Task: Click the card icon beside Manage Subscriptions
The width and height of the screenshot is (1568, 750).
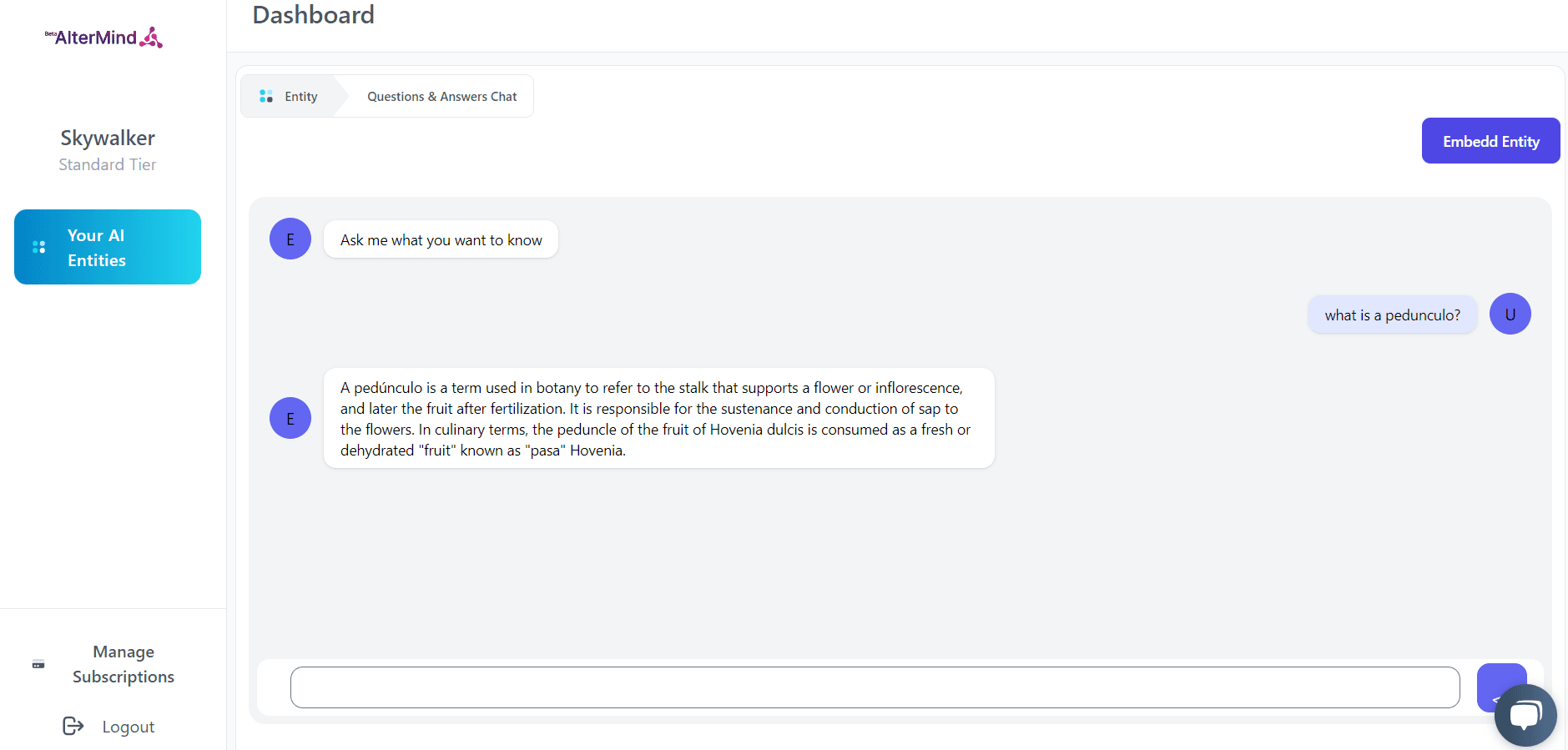Action: click(38, 664)
